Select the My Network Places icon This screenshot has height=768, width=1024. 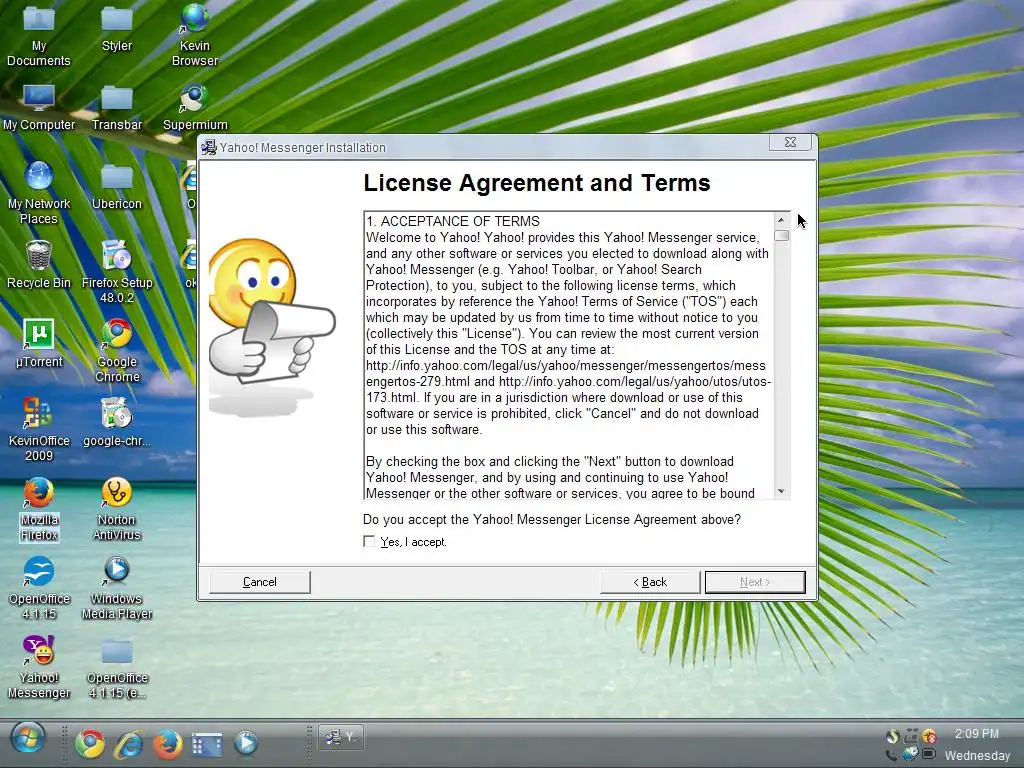[x=39, y=193]
